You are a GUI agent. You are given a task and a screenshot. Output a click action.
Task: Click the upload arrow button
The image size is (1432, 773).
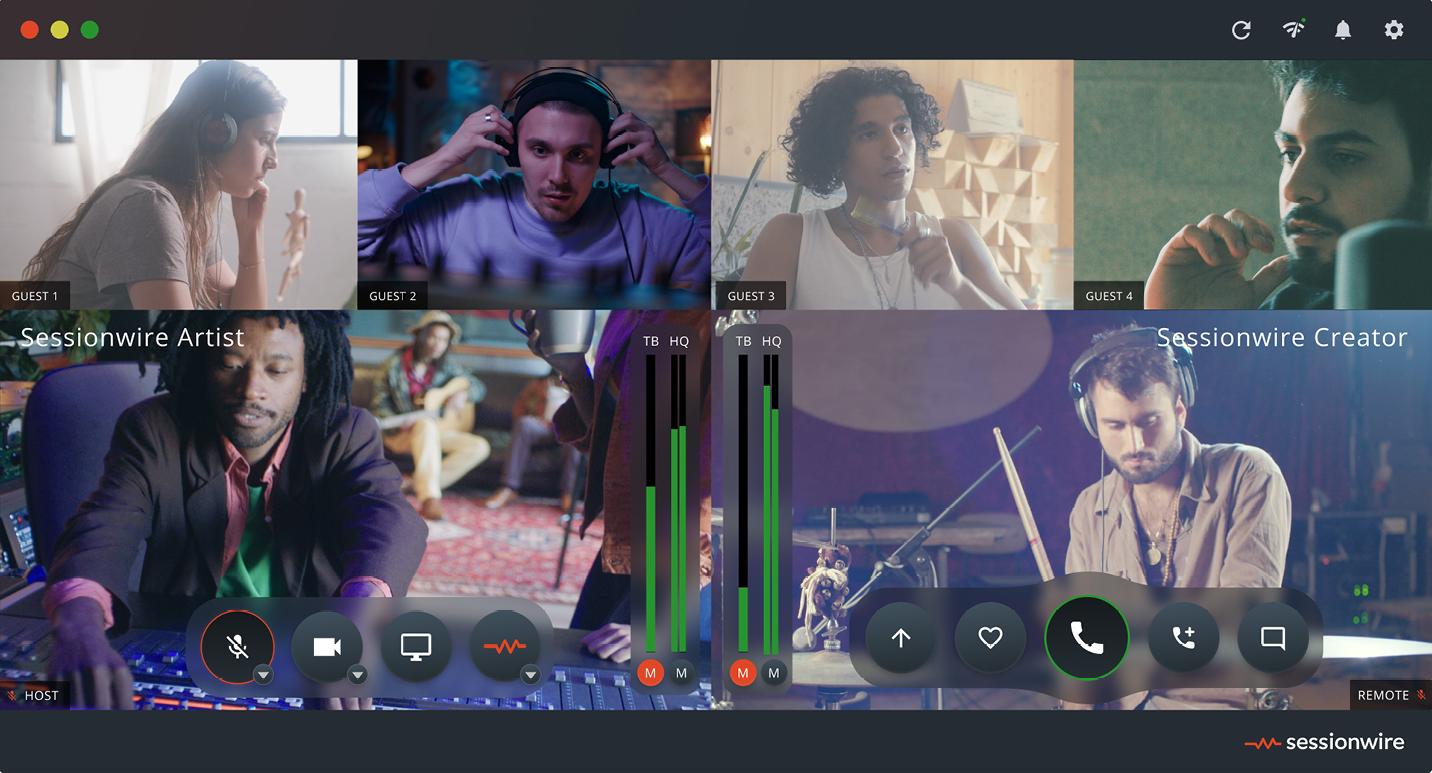click(900, 638)
